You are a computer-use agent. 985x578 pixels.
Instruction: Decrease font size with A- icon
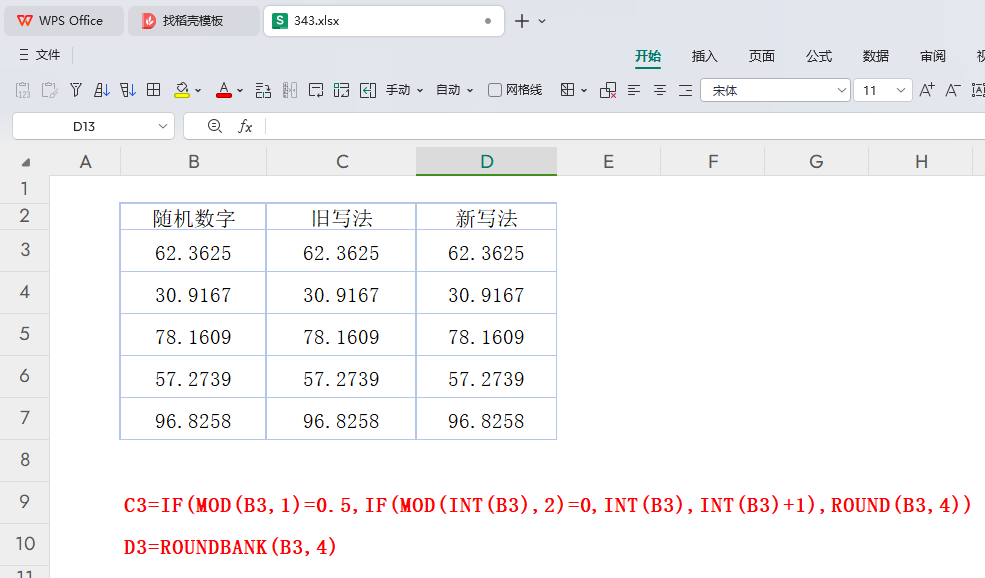[953, 90]
